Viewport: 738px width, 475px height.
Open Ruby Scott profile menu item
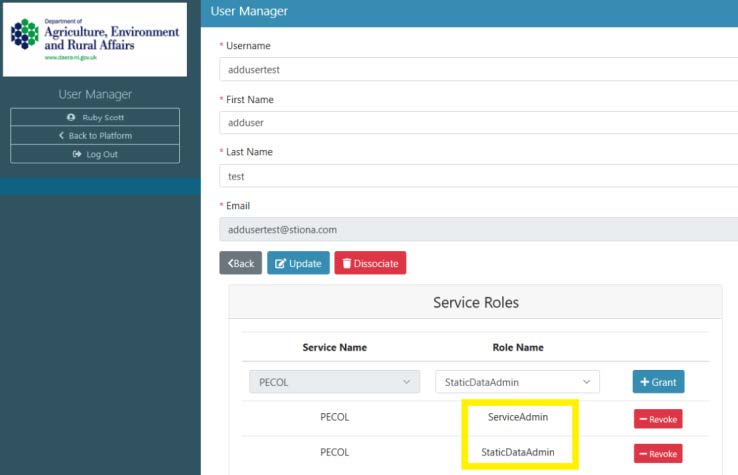[95, 118]
